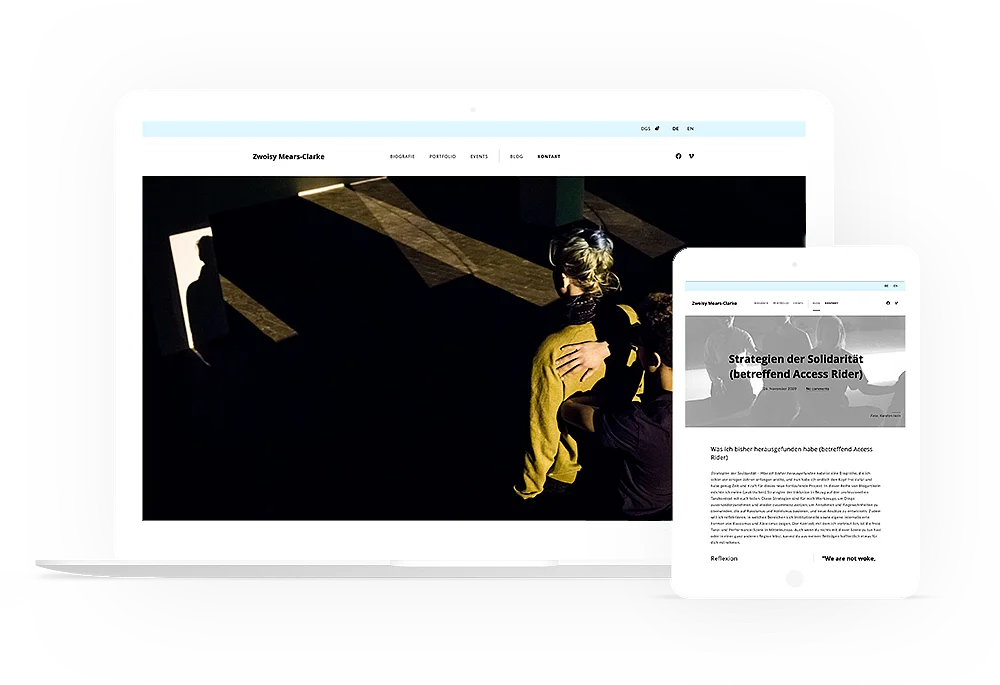
Task: Open the Biografie menu item
Action: 402,157
